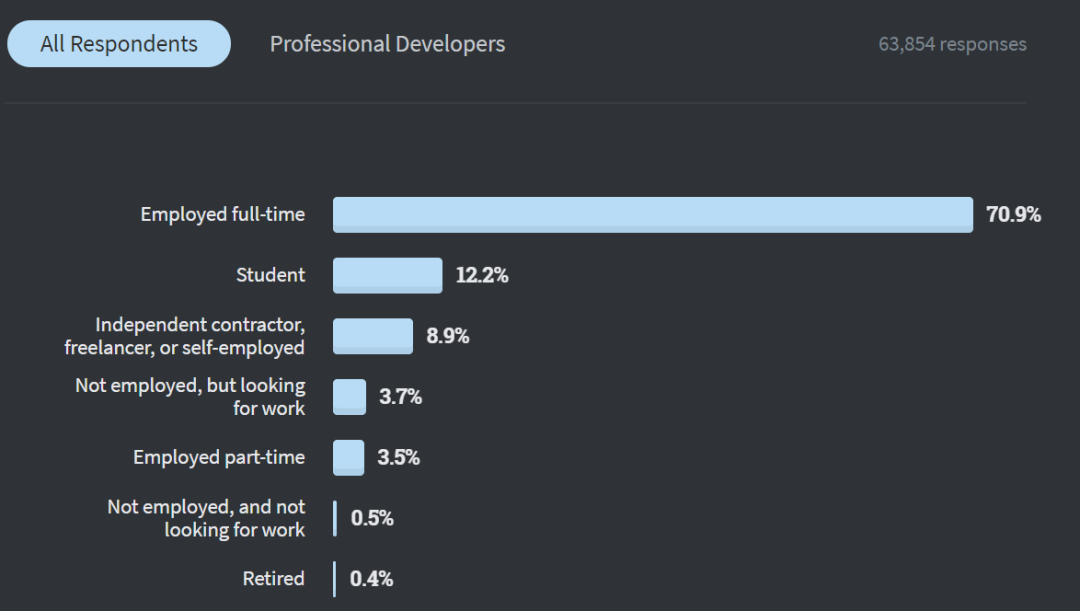This screenshot has height=611, width=1080.
Task: Click the 3.7% value
Action: click(400, 397)
